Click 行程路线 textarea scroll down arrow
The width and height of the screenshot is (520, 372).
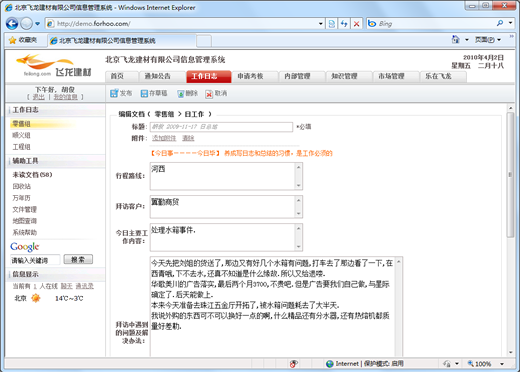299,185
